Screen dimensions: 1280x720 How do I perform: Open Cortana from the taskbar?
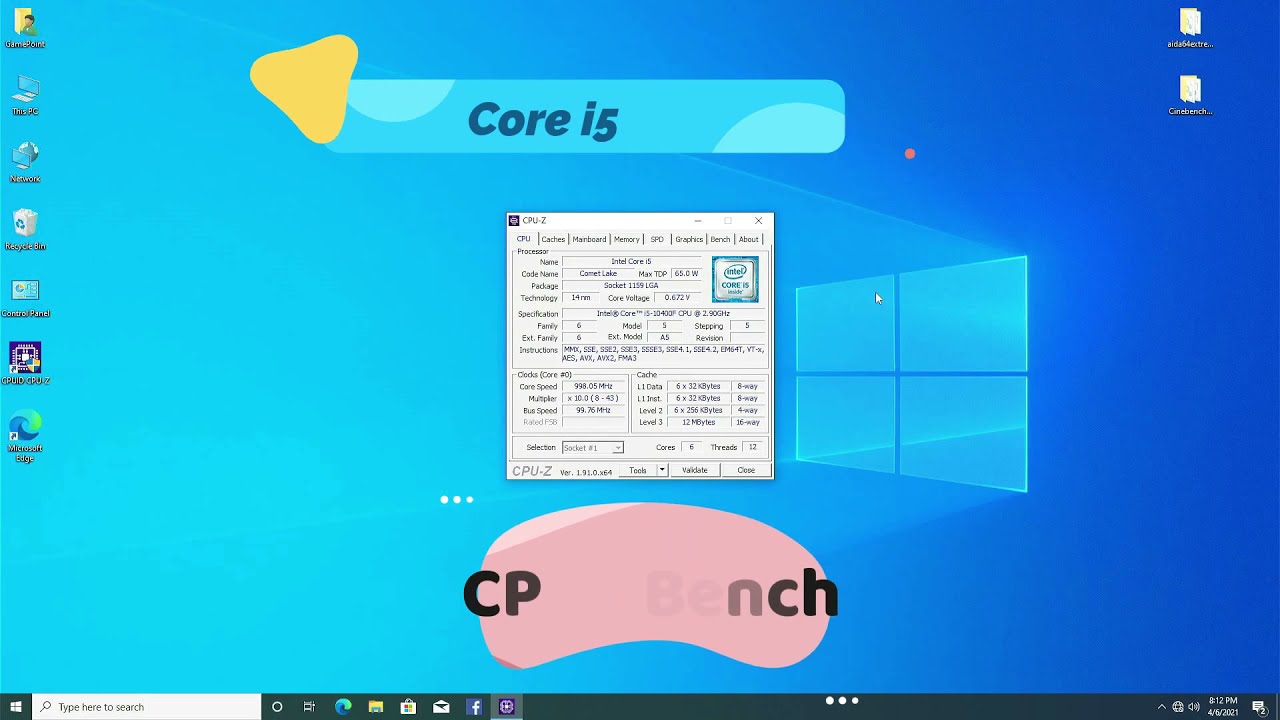pyautogui.click(x=277, y=707)
